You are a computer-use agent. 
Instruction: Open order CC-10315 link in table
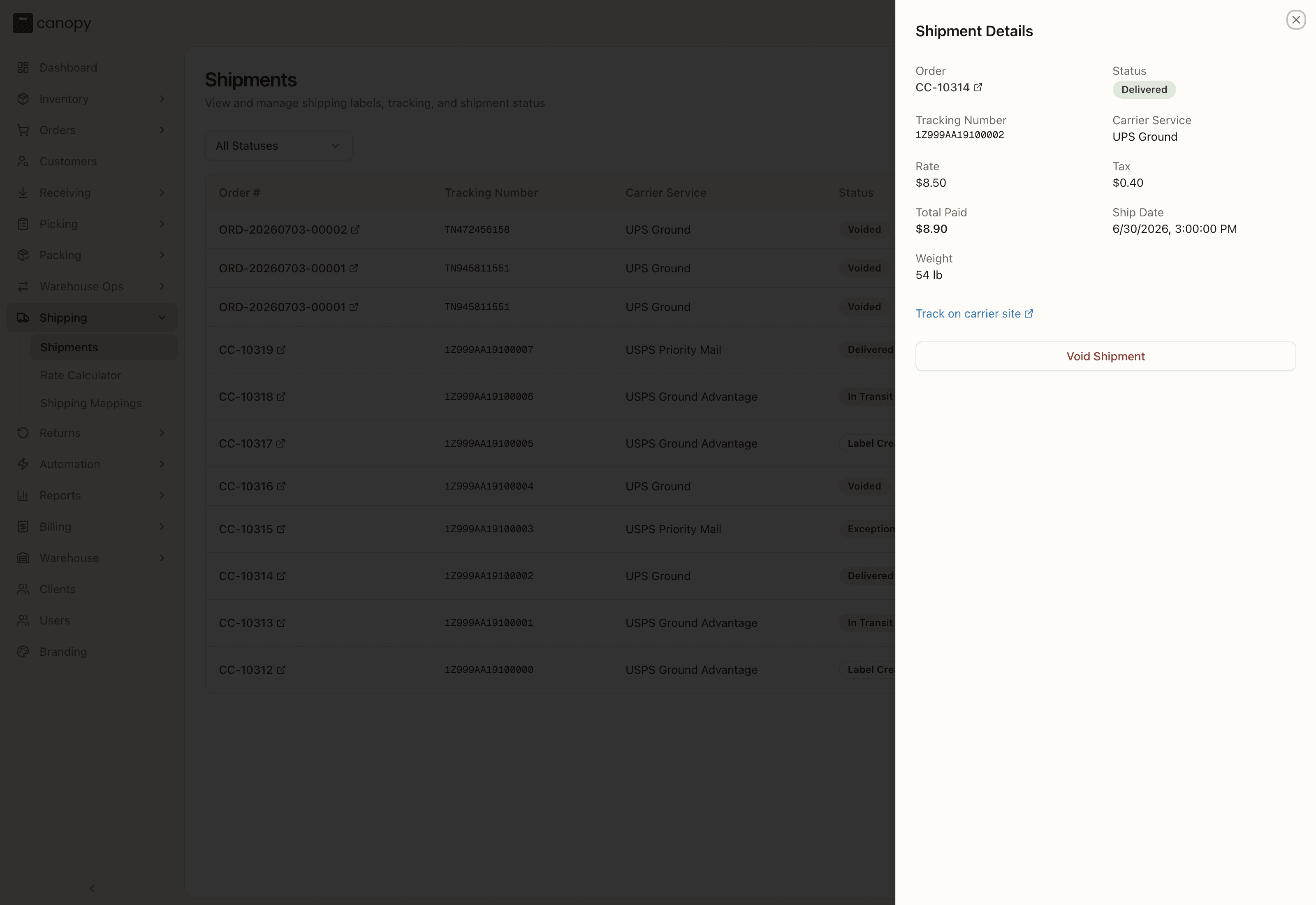click(252, 529)
